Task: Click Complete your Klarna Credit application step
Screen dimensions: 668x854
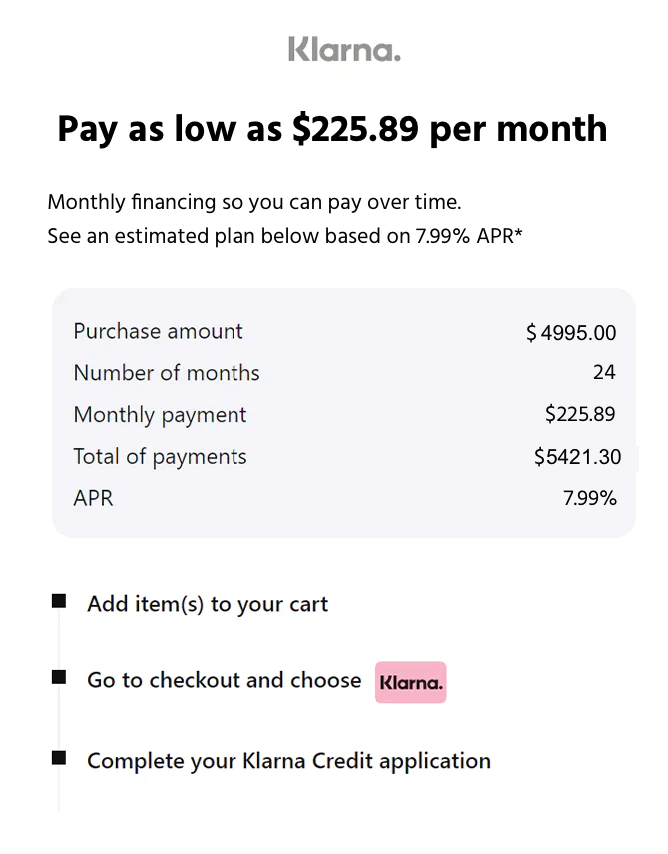Action: [289, 760]
